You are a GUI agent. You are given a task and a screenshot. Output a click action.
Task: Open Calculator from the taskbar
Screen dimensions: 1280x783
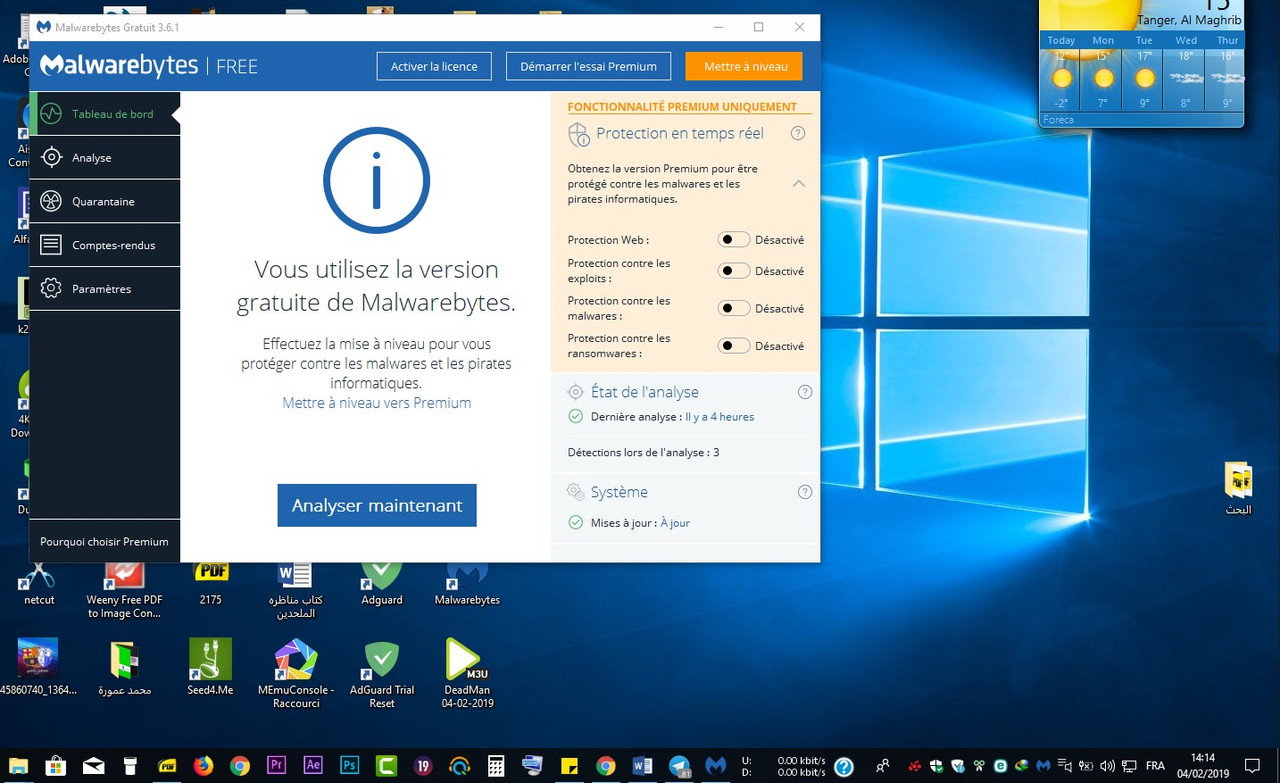tap(495, 766)
